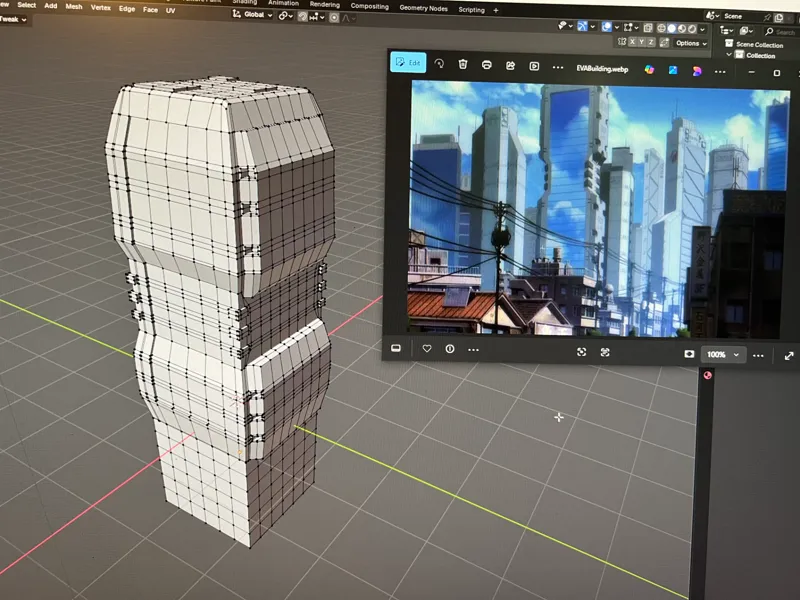Collapse the Collection in outliner

click(x=729, y=55)
